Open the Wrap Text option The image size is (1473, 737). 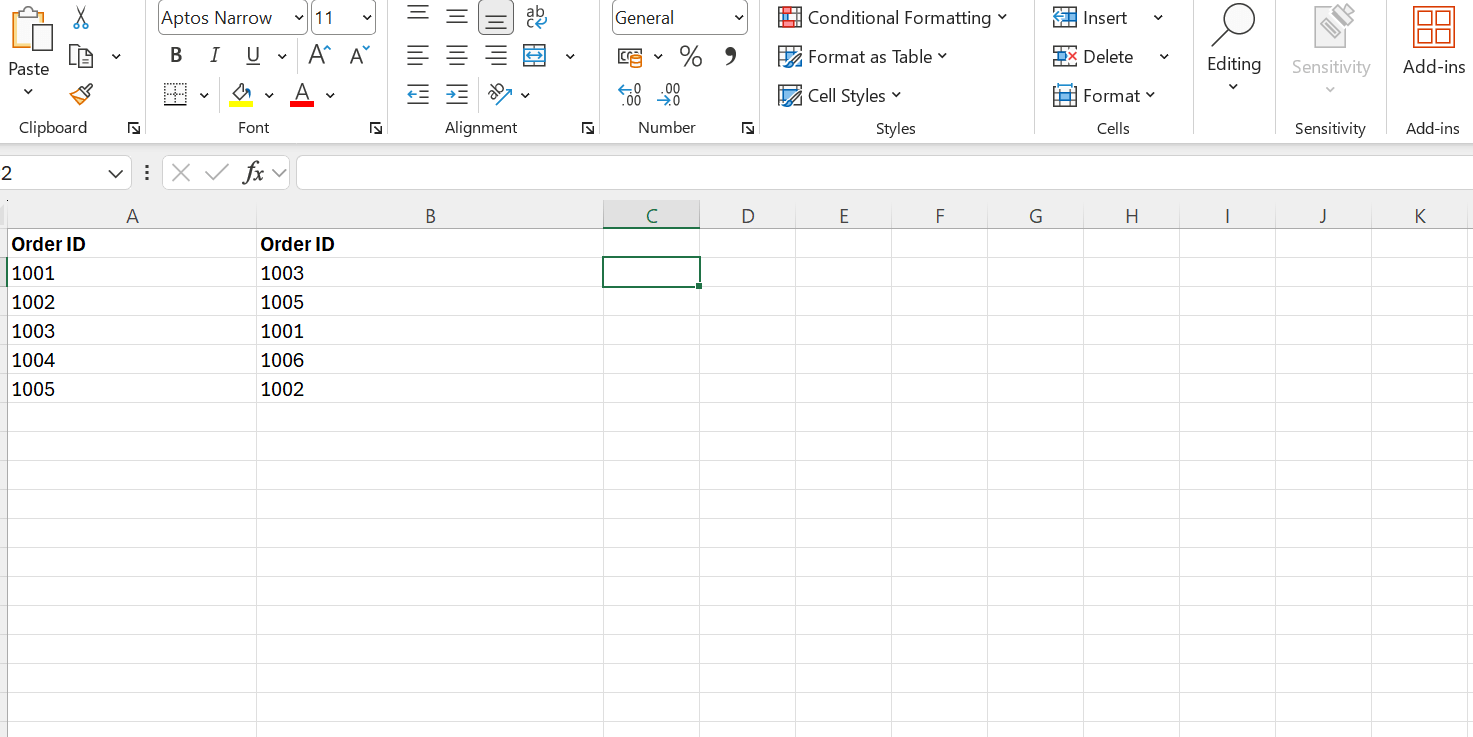(536, 17)
